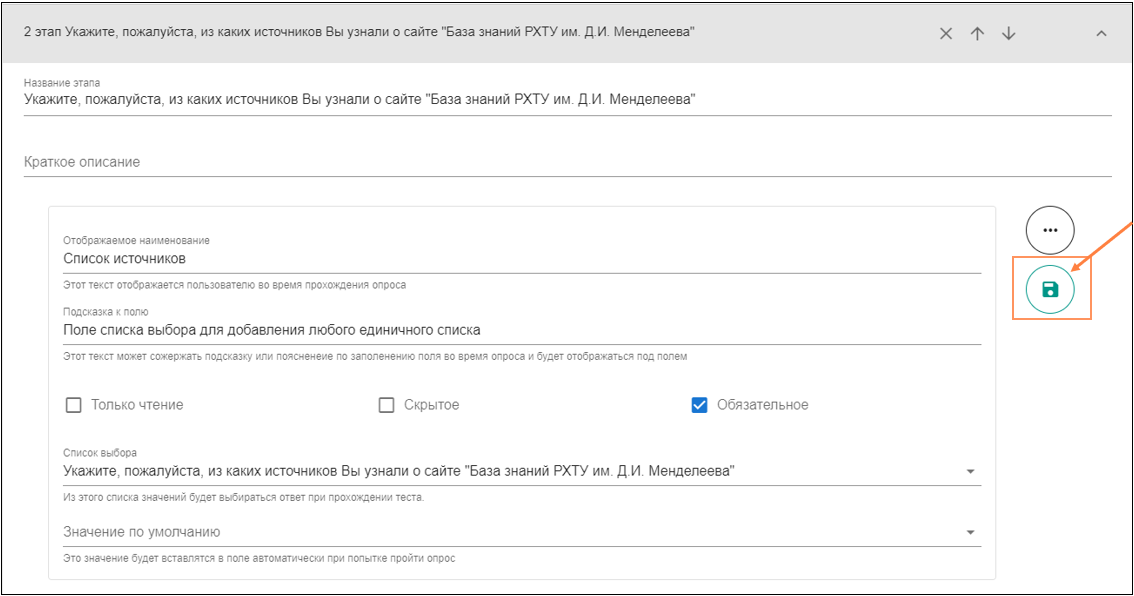Move stage 2 up with the arrow
1134x596 pixels.
pyautogui.click(x=977, y=33)
